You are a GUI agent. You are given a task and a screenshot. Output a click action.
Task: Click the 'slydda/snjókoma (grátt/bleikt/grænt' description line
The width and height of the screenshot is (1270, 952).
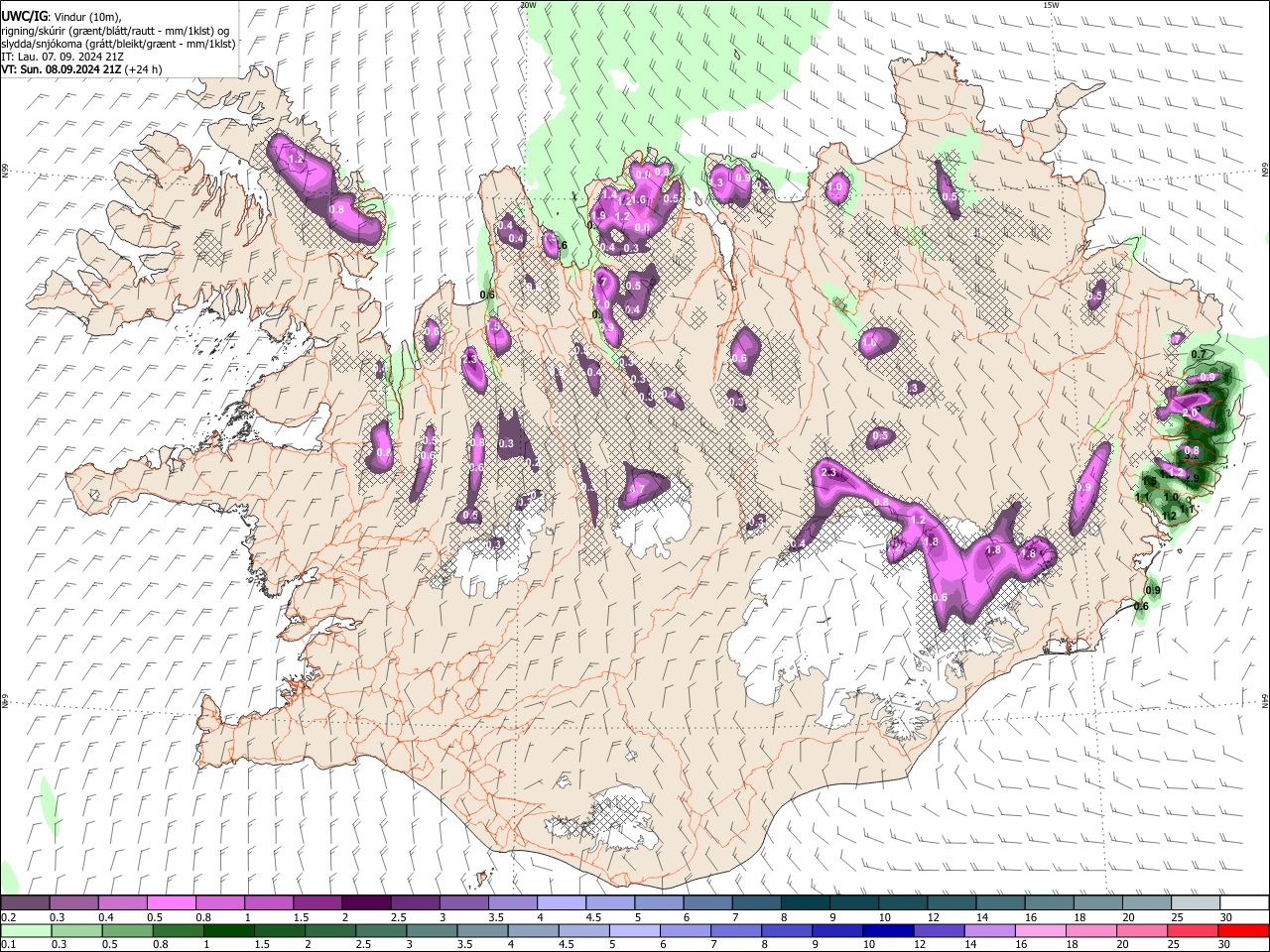[x=118, y=44]
